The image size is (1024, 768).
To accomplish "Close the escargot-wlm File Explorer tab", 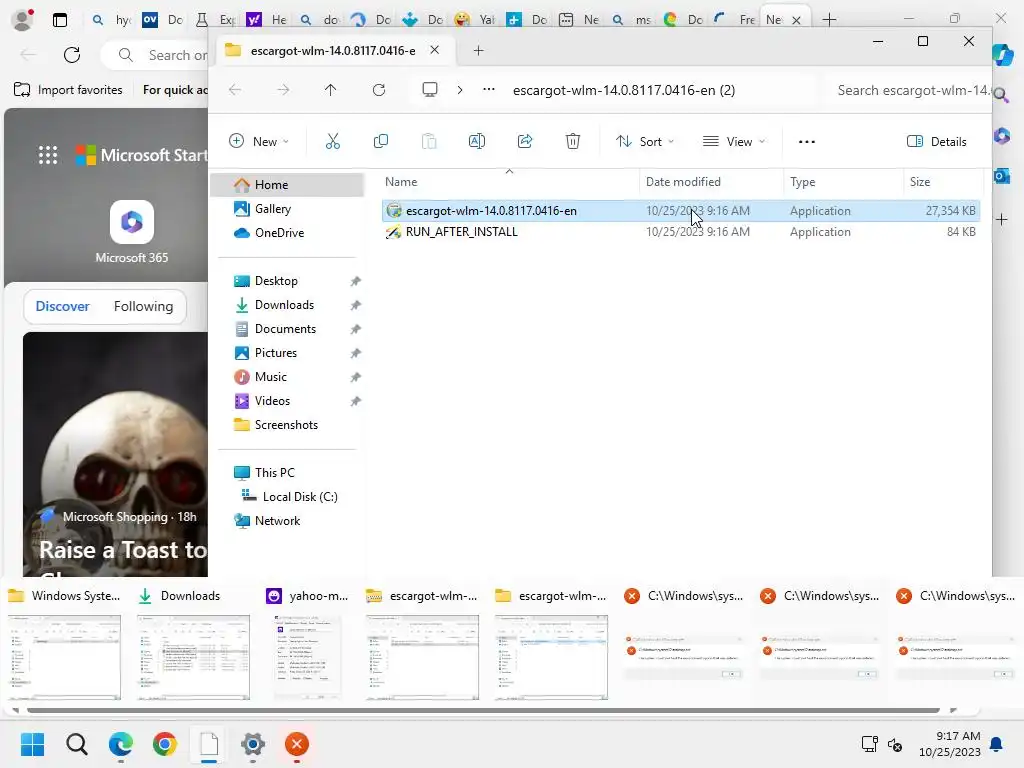I will (434, 50).
